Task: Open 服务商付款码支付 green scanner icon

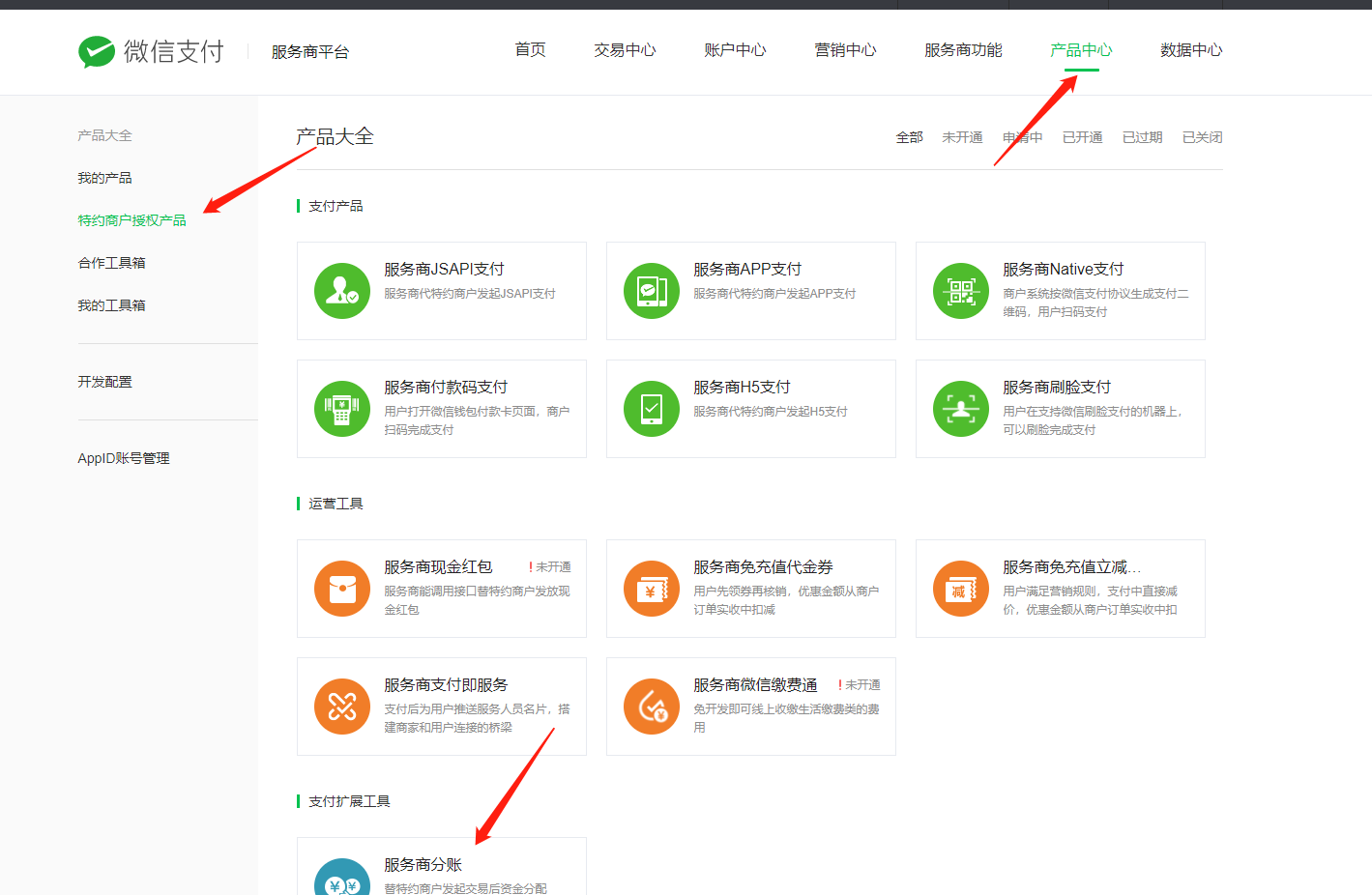Action: click(x=342, y=409)
